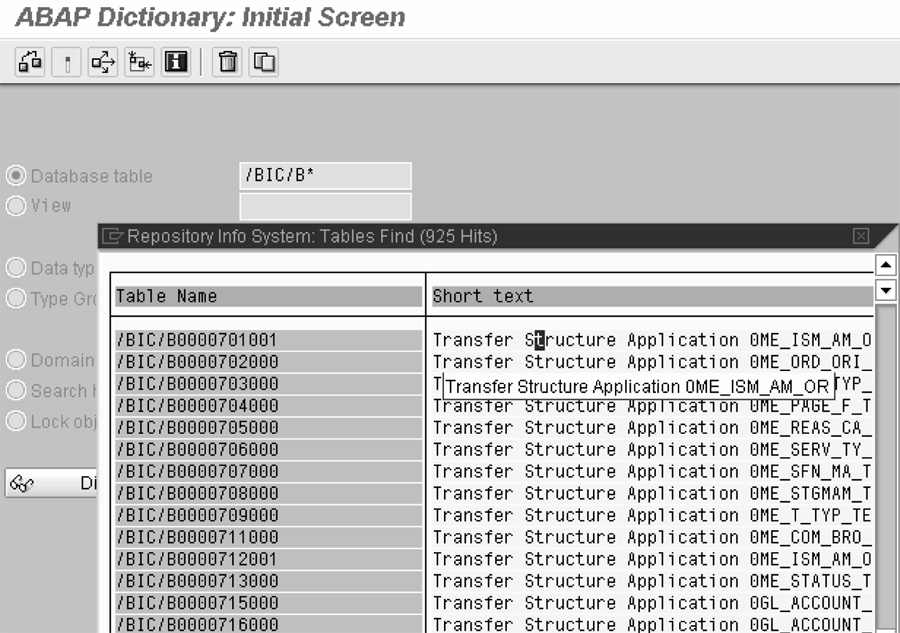
Task: Select table /BIC/B0000706000
Action: point(269,449)
